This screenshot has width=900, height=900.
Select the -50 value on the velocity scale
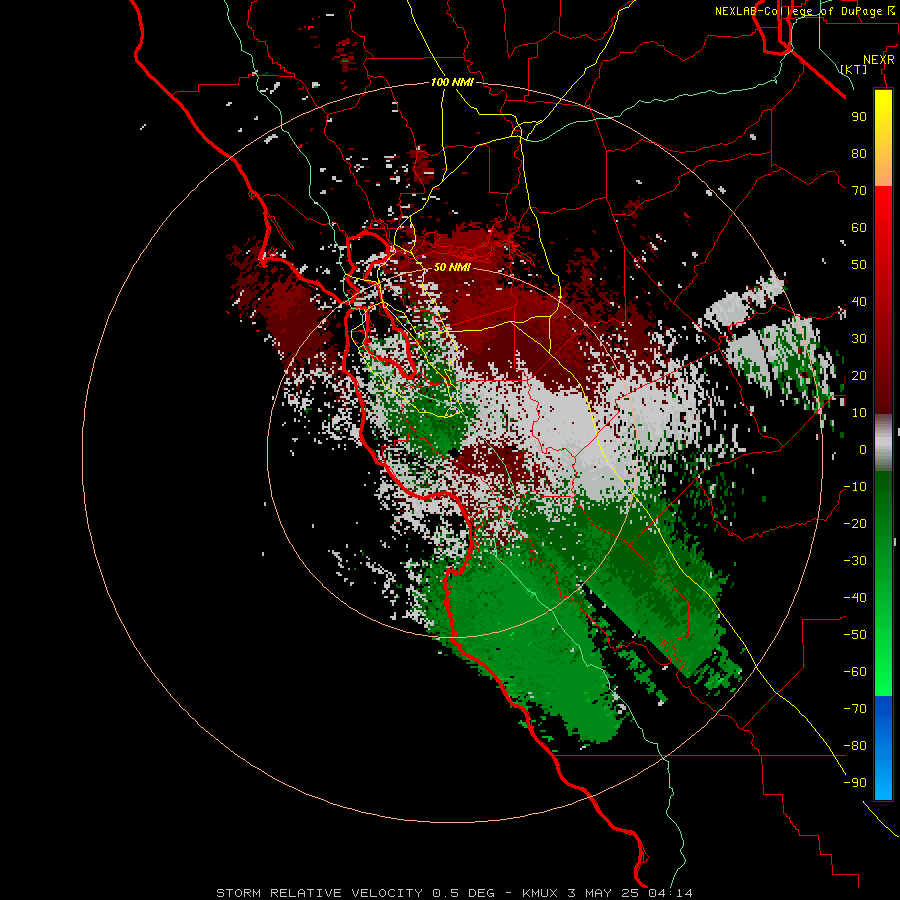click(855, 635)
